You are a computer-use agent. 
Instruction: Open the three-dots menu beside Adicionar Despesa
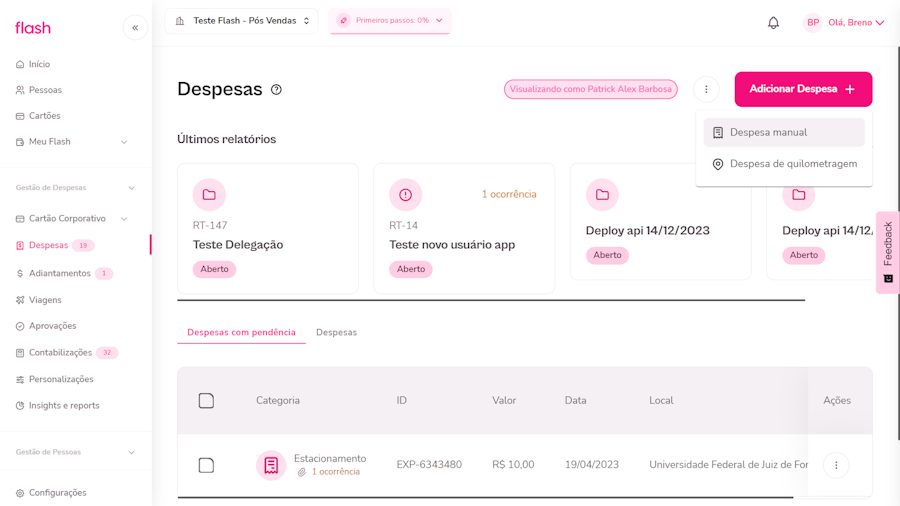click(706, 89)
